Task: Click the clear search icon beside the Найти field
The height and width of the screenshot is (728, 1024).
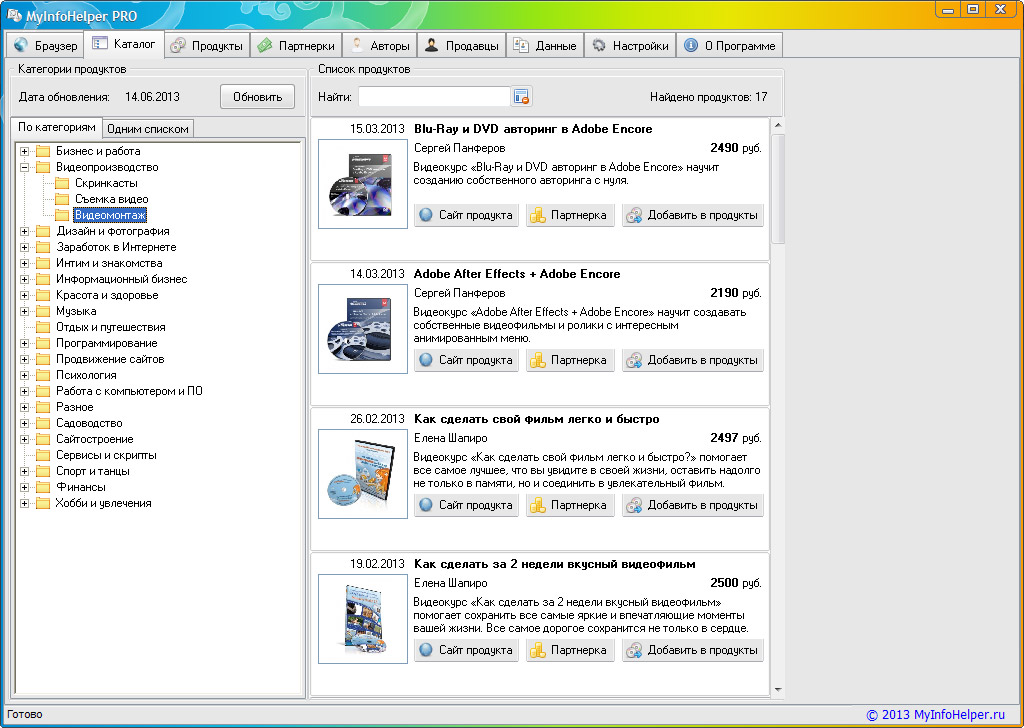Action: point(521,97)
